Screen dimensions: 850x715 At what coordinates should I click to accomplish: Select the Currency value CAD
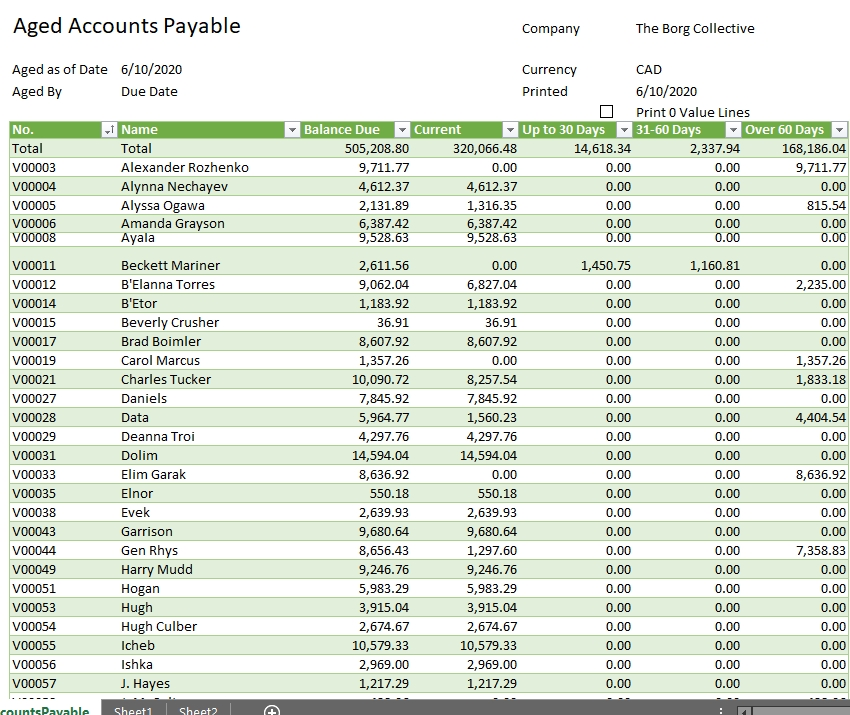649,69
